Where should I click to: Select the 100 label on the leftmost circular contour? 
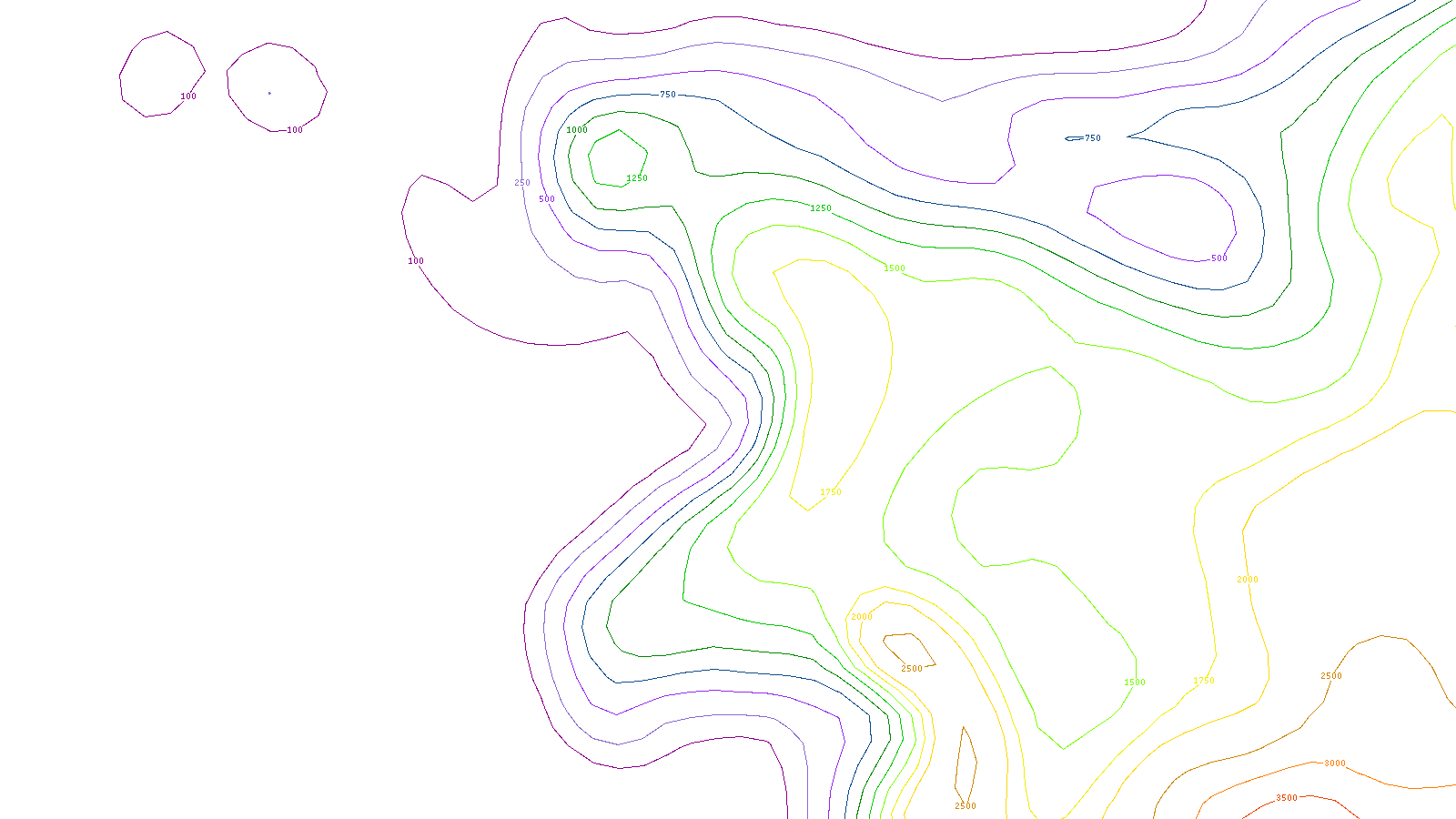[x=188, y=96]
